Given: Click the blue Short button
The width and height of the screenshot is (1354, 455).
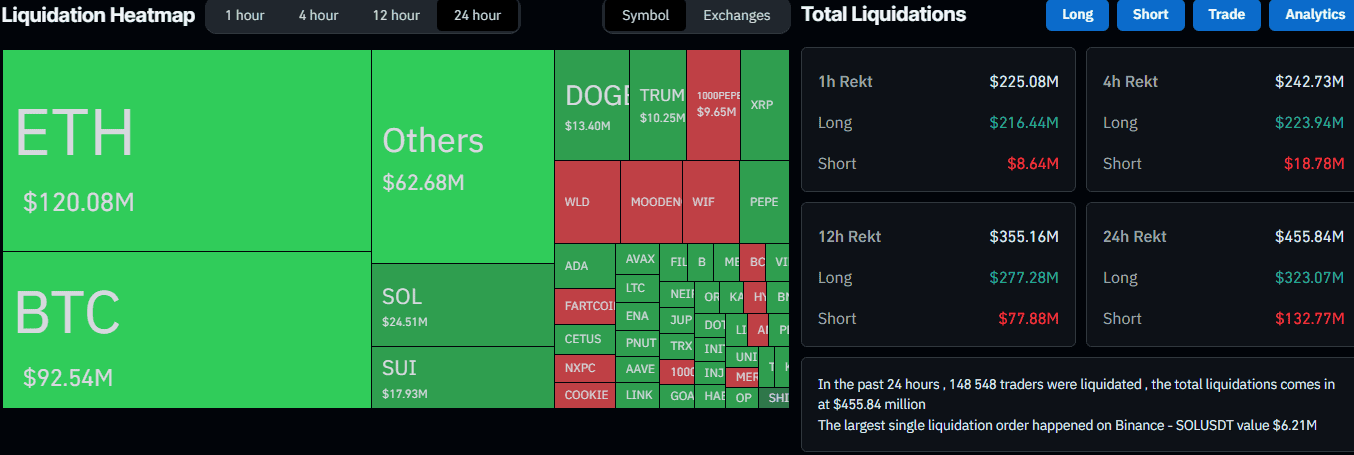Looking at the screenshot, I should (x=1150, y=15).
